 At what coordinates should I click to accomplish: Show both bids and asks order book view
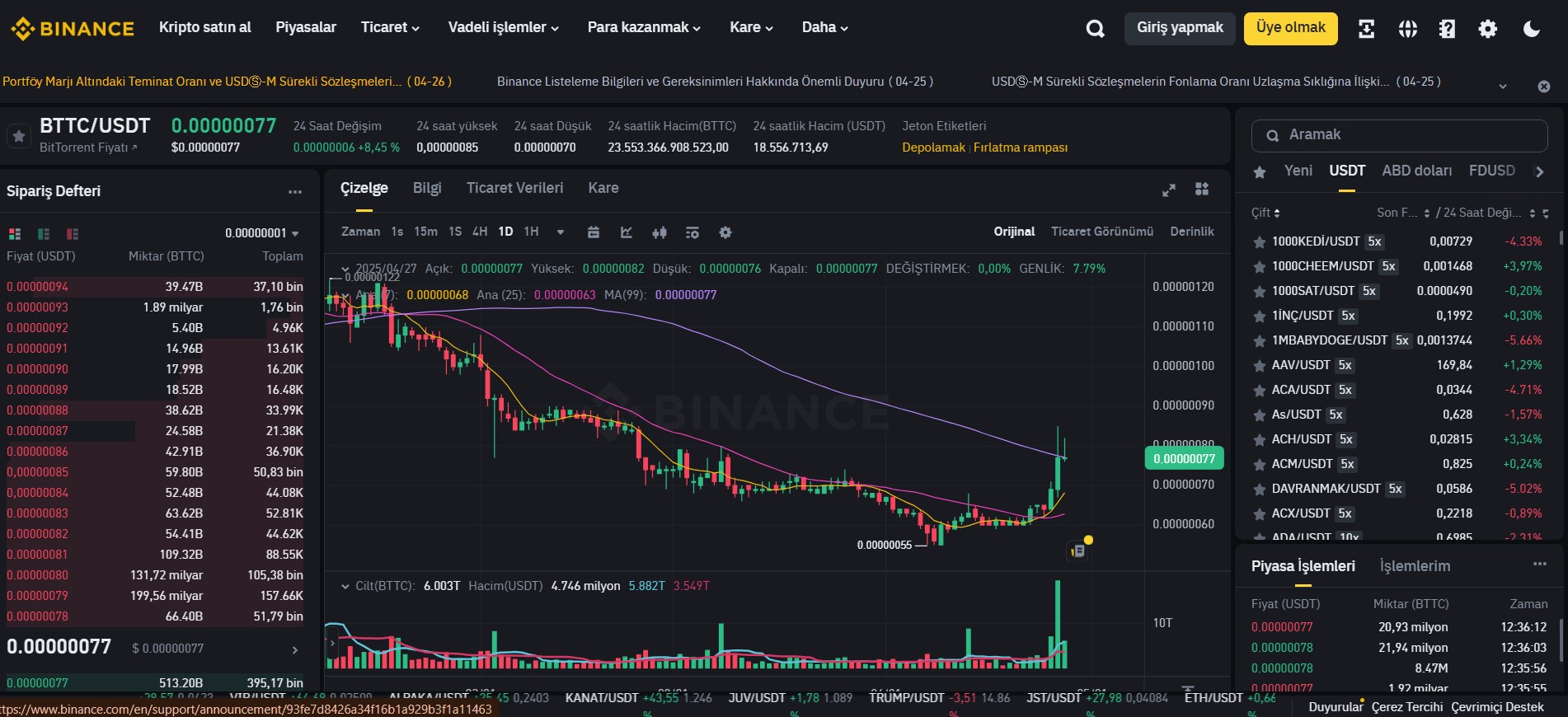(x=14, y=233)
